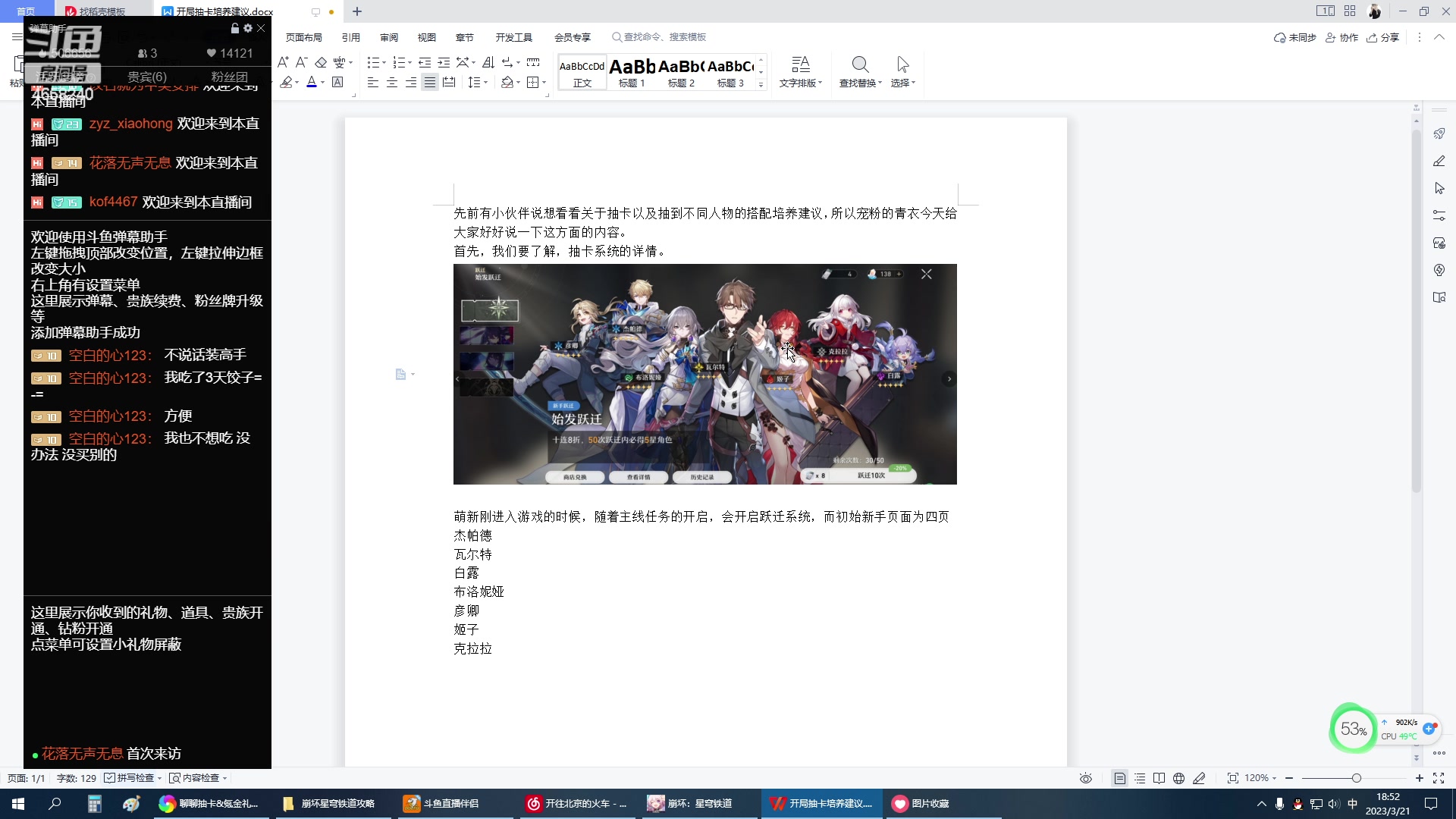
Task: Switch to page layout view
Action: click(1119, 778)
